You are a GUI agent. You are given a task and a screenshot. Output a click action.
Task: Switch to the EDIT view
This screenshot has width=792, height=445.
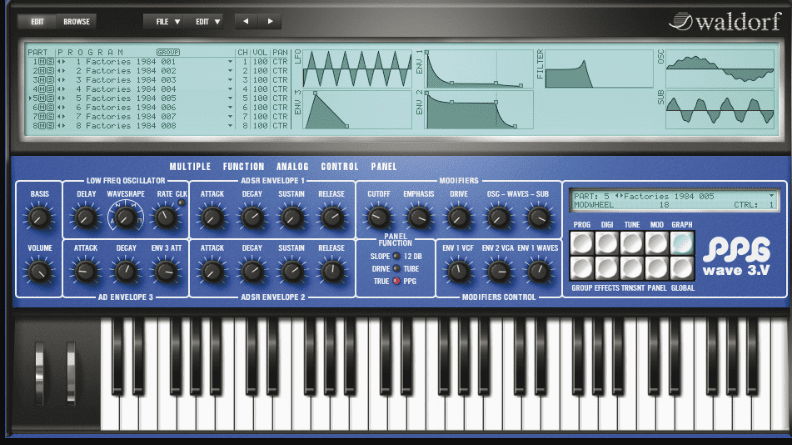[x=37, y=21]
